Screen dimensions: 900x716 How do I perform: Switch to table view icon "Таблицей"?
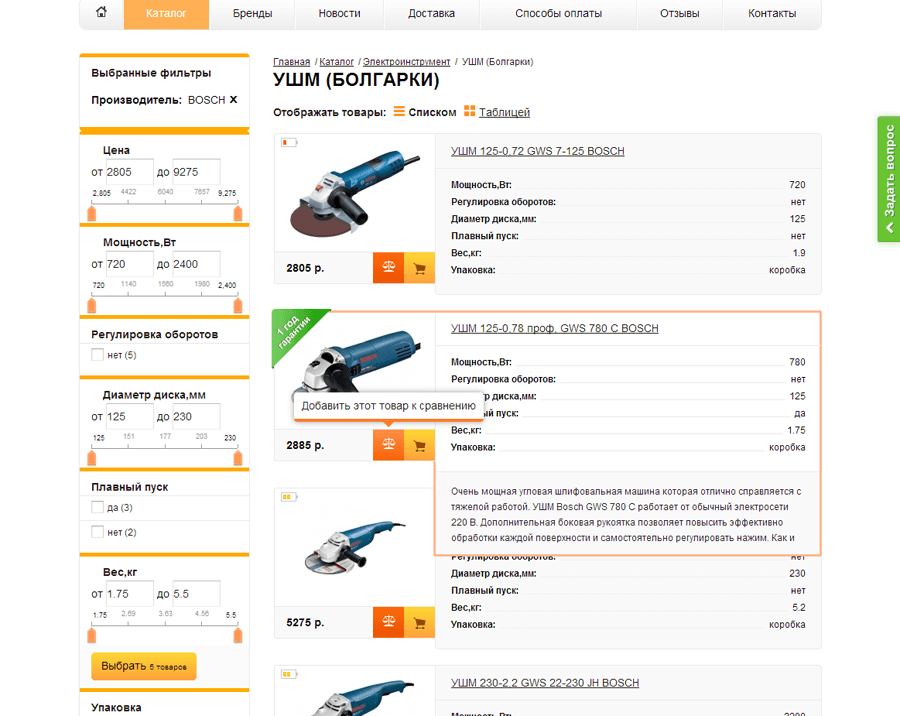coord(470,111)
